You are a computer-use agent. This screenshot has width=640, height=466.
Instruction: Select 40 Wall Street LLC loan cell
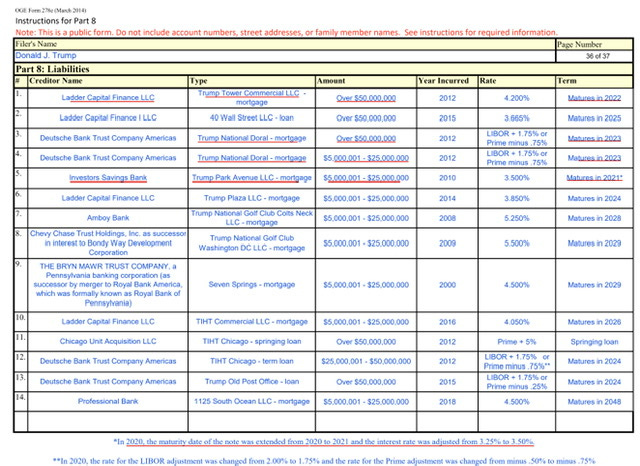(252, 118)
